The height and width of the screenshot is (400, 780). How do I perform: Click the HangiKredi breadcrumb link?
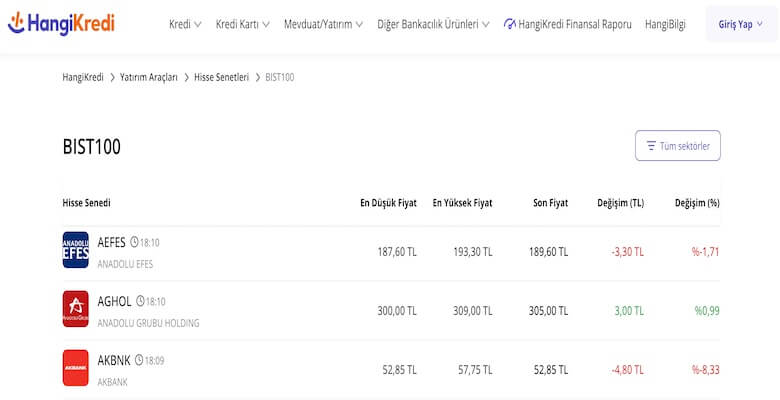(x=83, y=77)
